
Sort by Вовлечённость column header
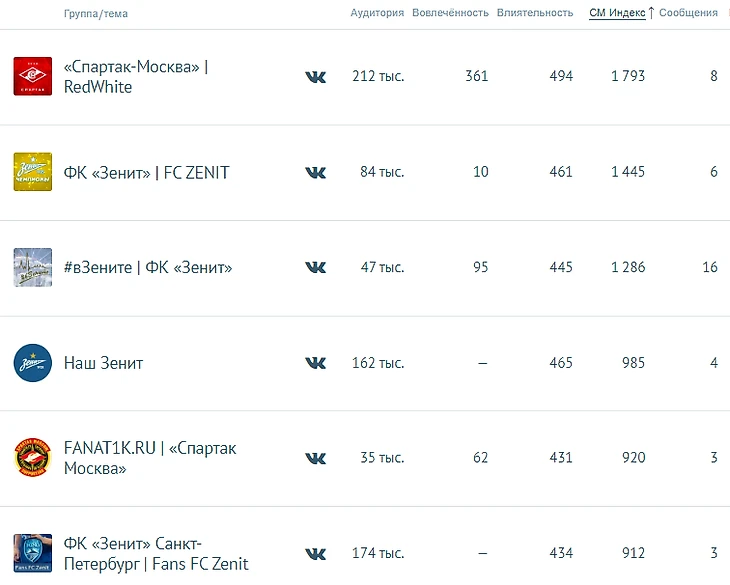[x=450, y=13]
